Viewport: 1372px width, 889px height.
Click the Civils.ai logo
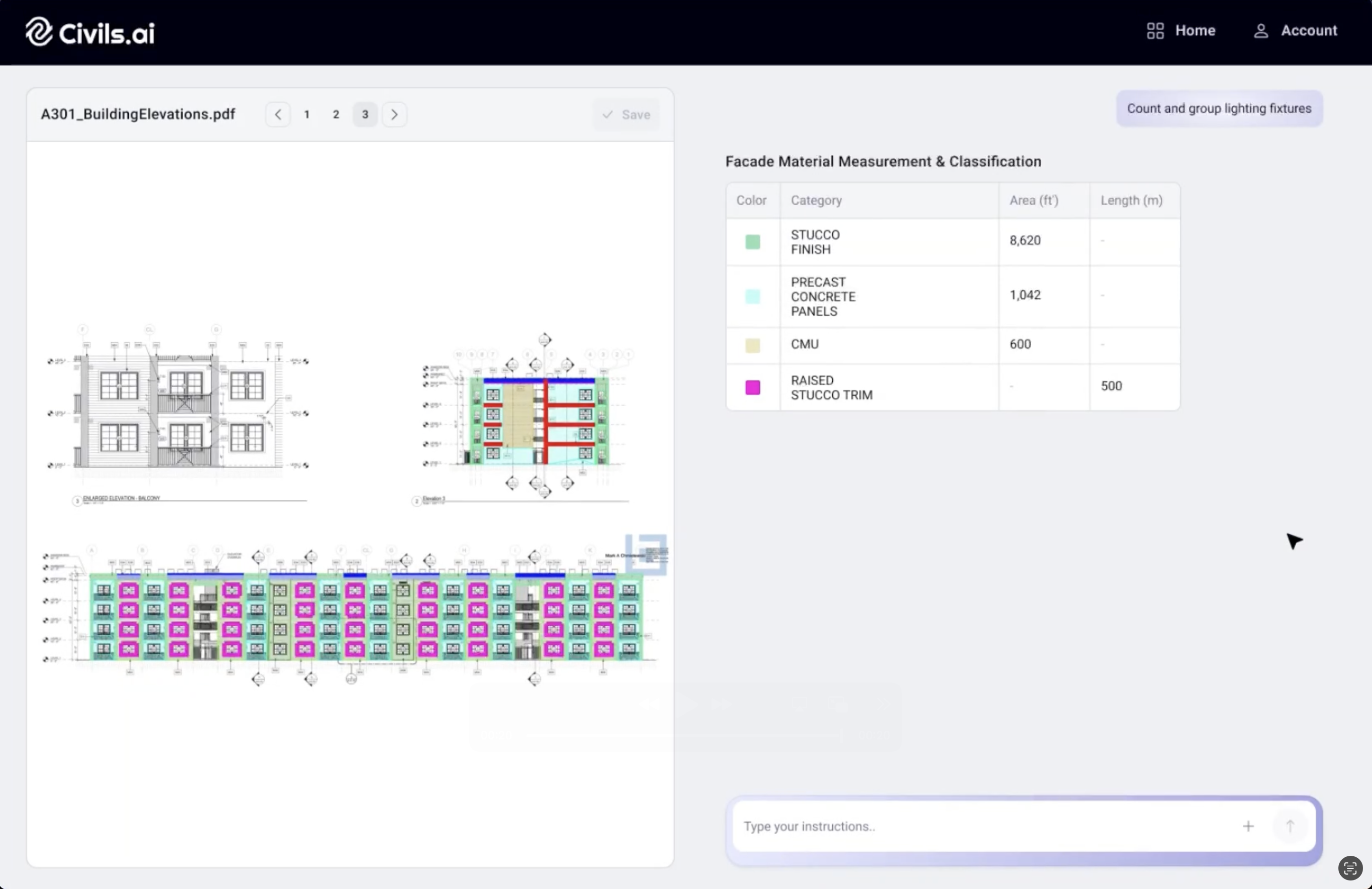[x=90, y=32]
